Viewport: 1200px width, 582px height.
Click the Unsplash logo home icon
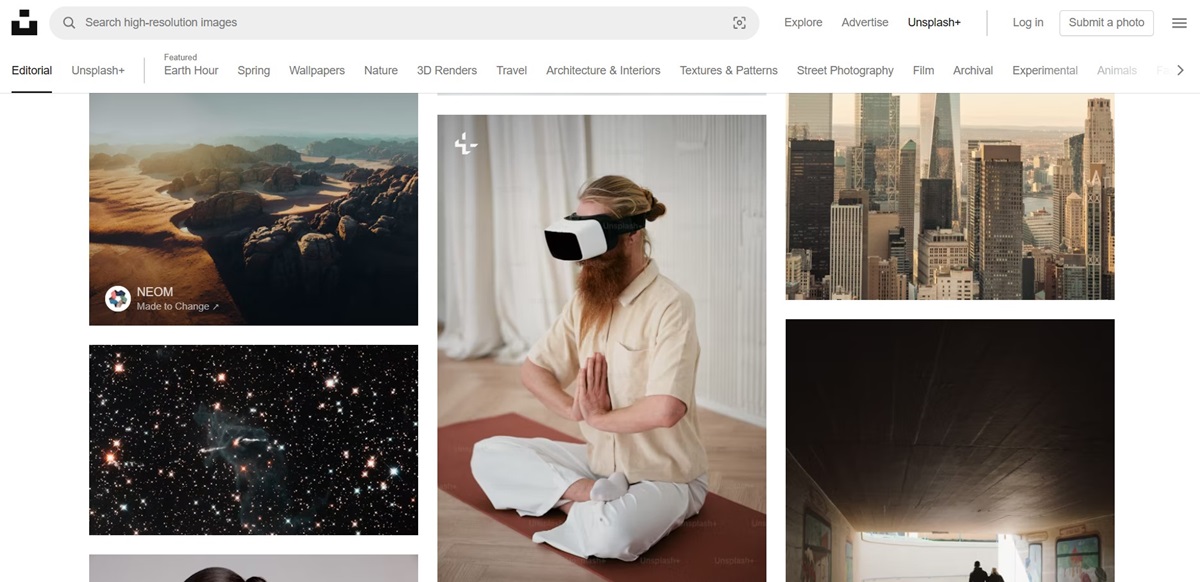pos(24,22)
